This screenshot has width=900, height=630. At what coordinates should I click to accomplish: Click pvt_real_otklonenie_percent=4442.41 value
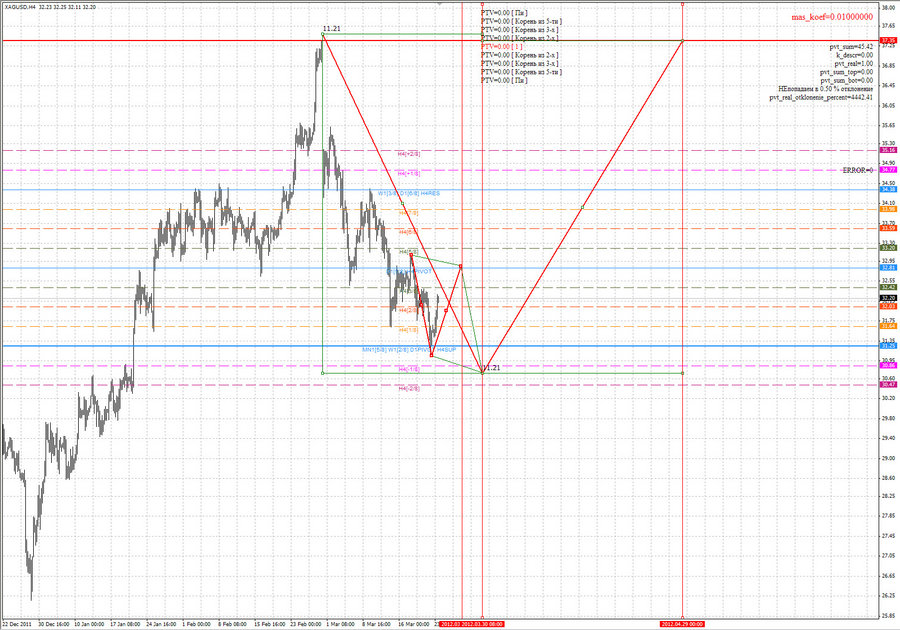point(821,98)
